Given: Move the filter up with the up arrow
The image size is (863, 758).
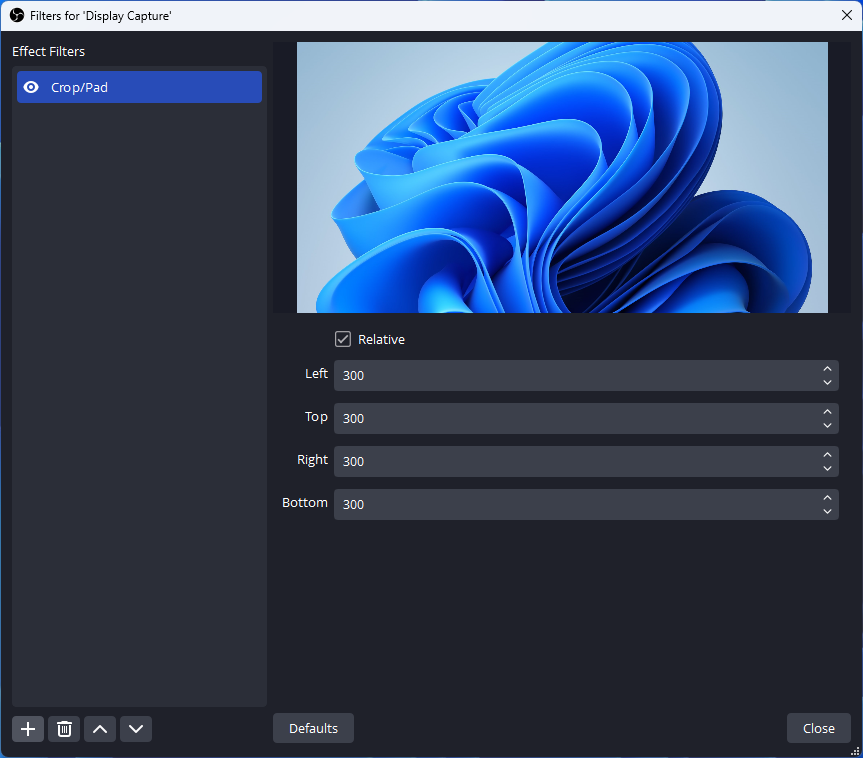Looking at the screenshot, I should pos(100,729).
